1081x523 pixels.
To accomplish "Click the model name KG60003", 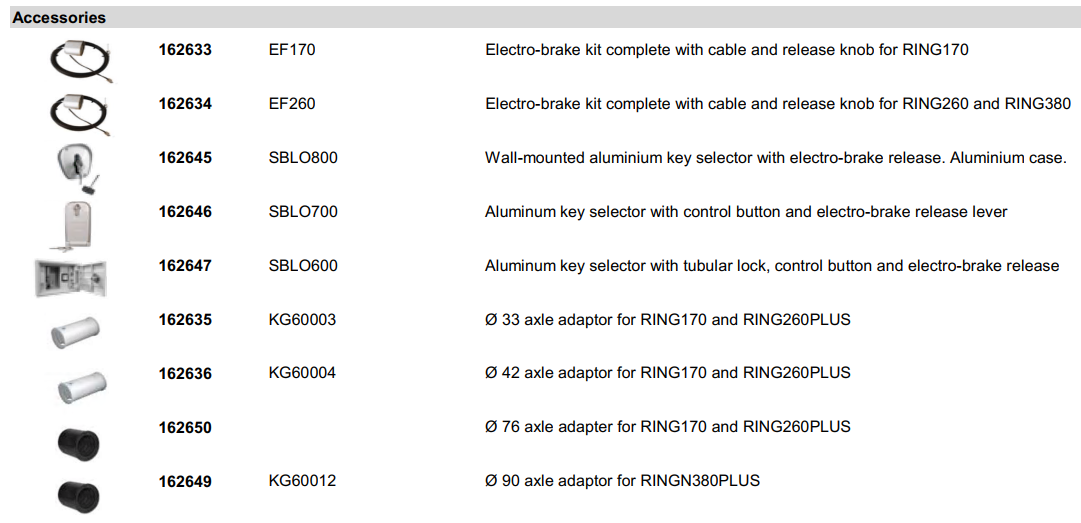I will [x=302, y=320].
